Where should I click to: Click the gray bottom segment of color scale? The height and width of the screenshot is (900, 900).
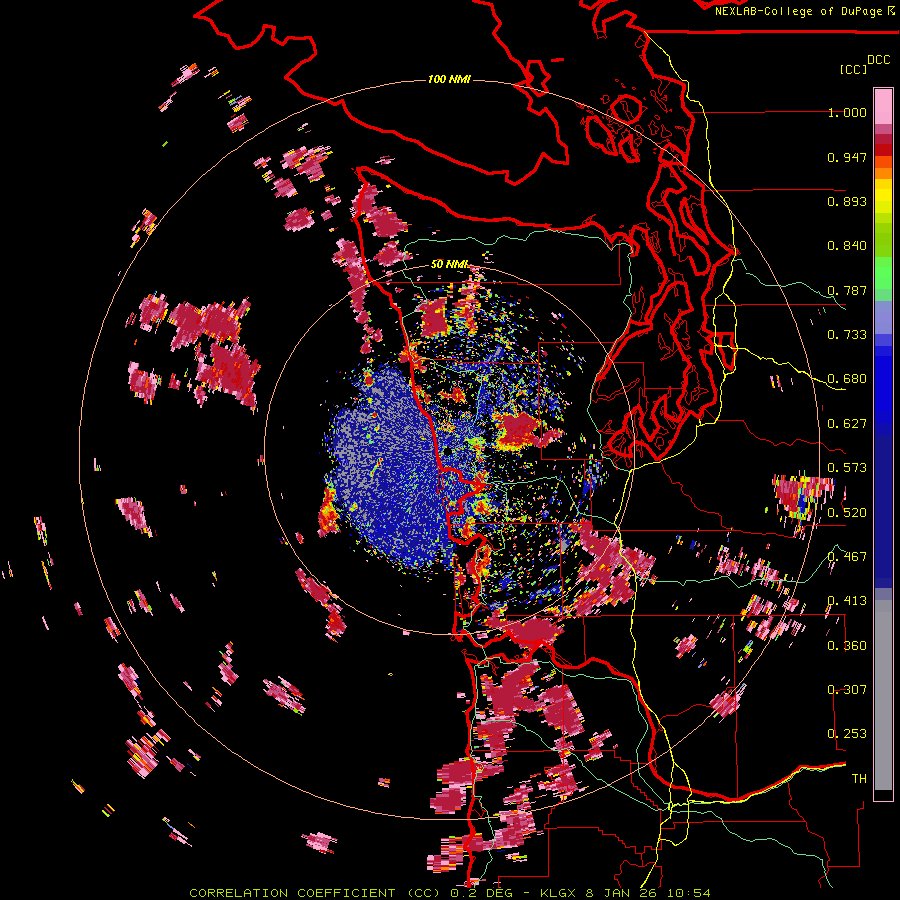tap(883, 695)
